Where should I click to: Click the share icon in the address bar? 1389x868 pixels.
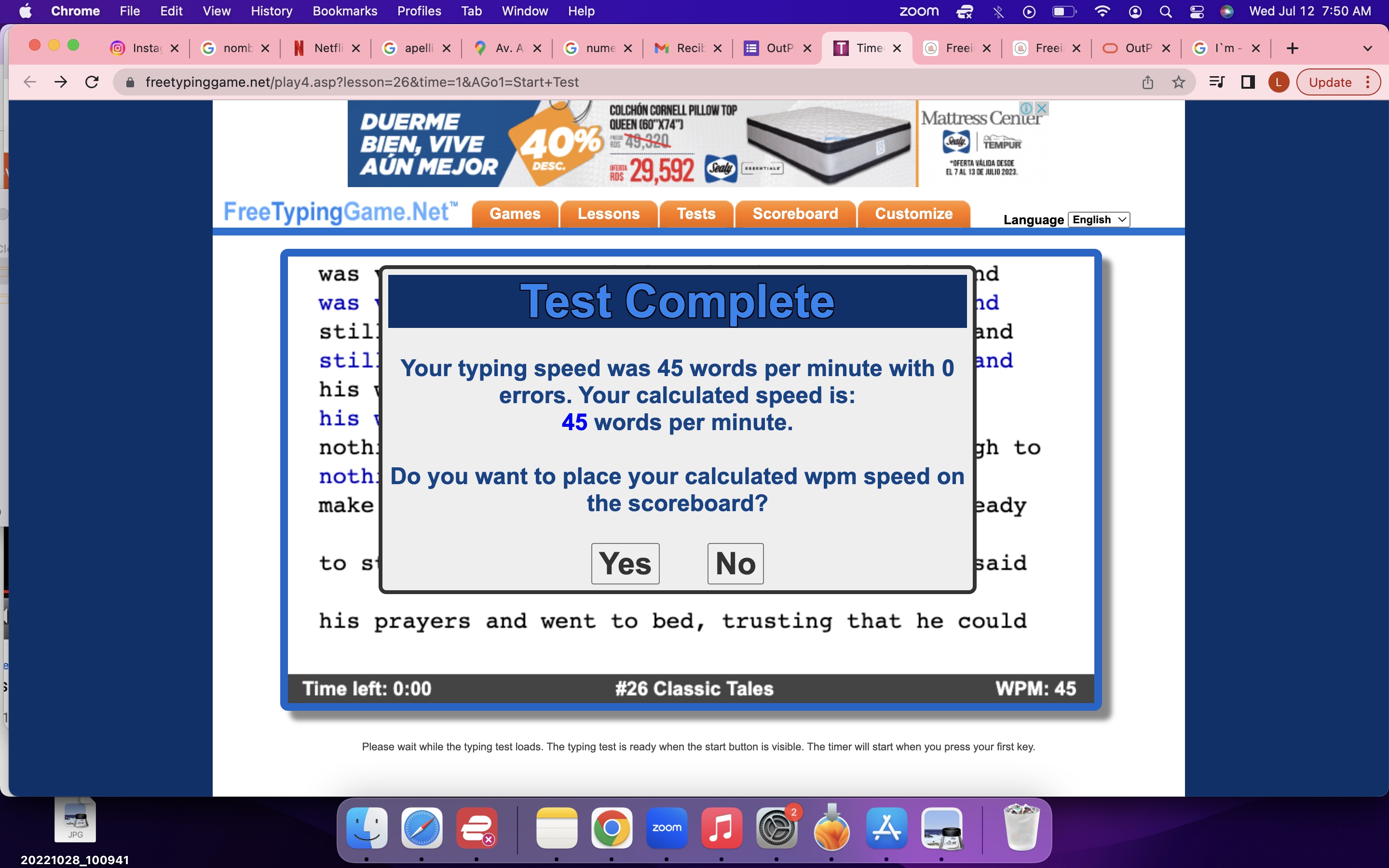[x=1147, y=82]
